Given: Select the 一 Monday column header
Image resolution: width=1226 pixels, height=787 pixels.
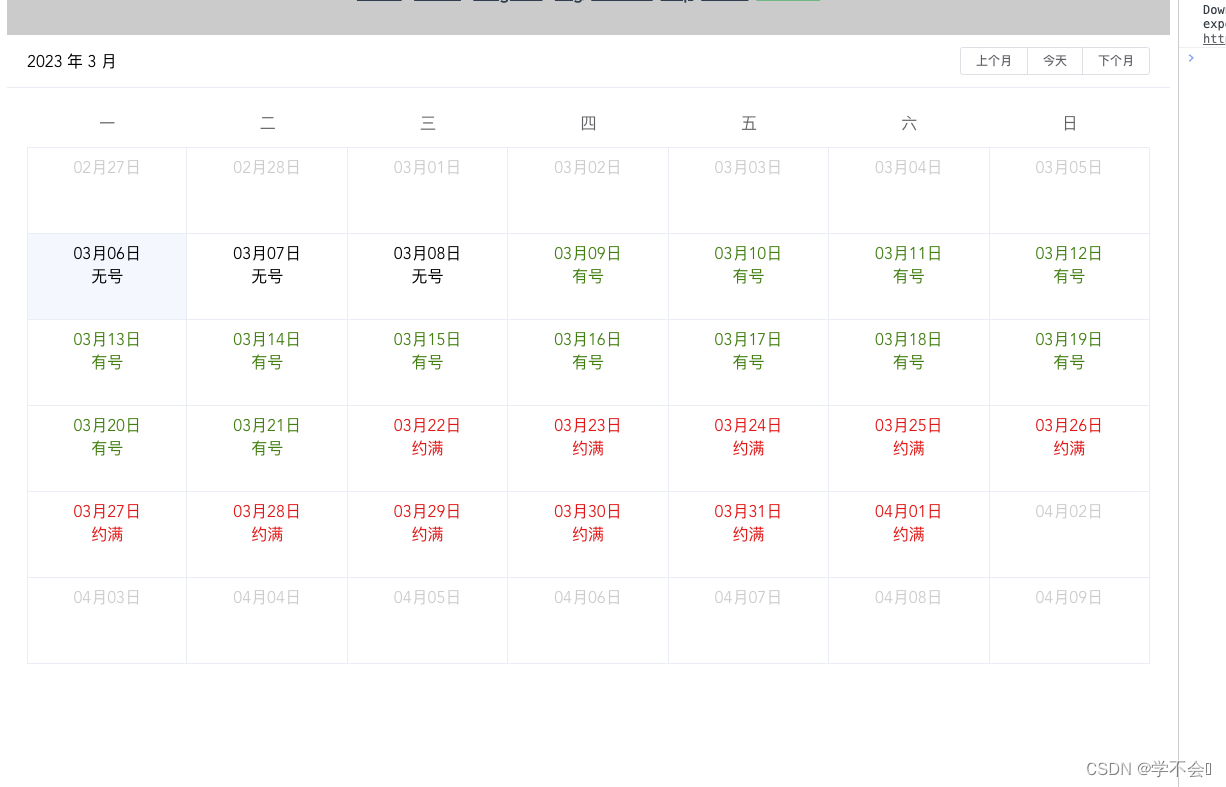Looking at the screenshot, I should tap(106, 122).
